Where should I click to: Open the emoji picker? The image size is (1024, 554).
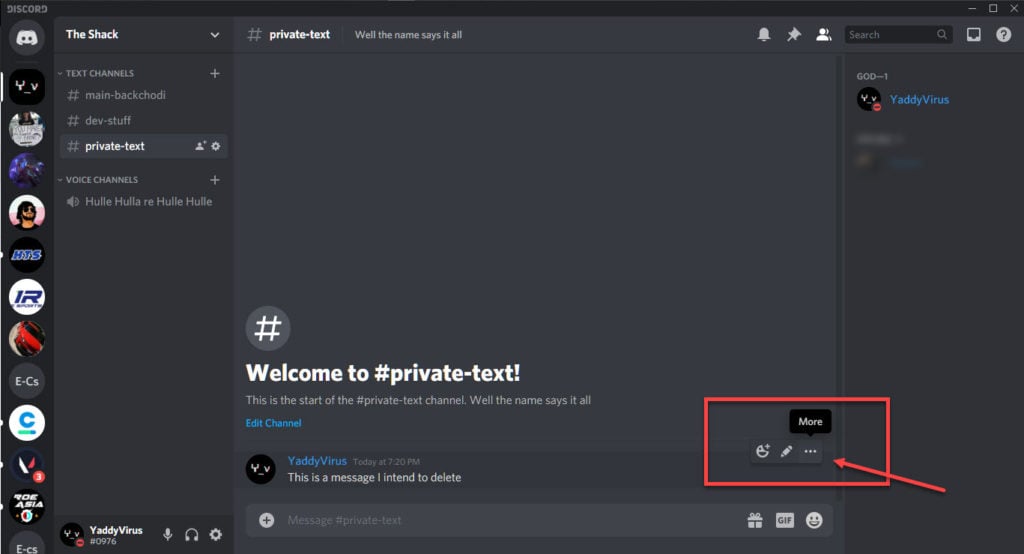814,520
